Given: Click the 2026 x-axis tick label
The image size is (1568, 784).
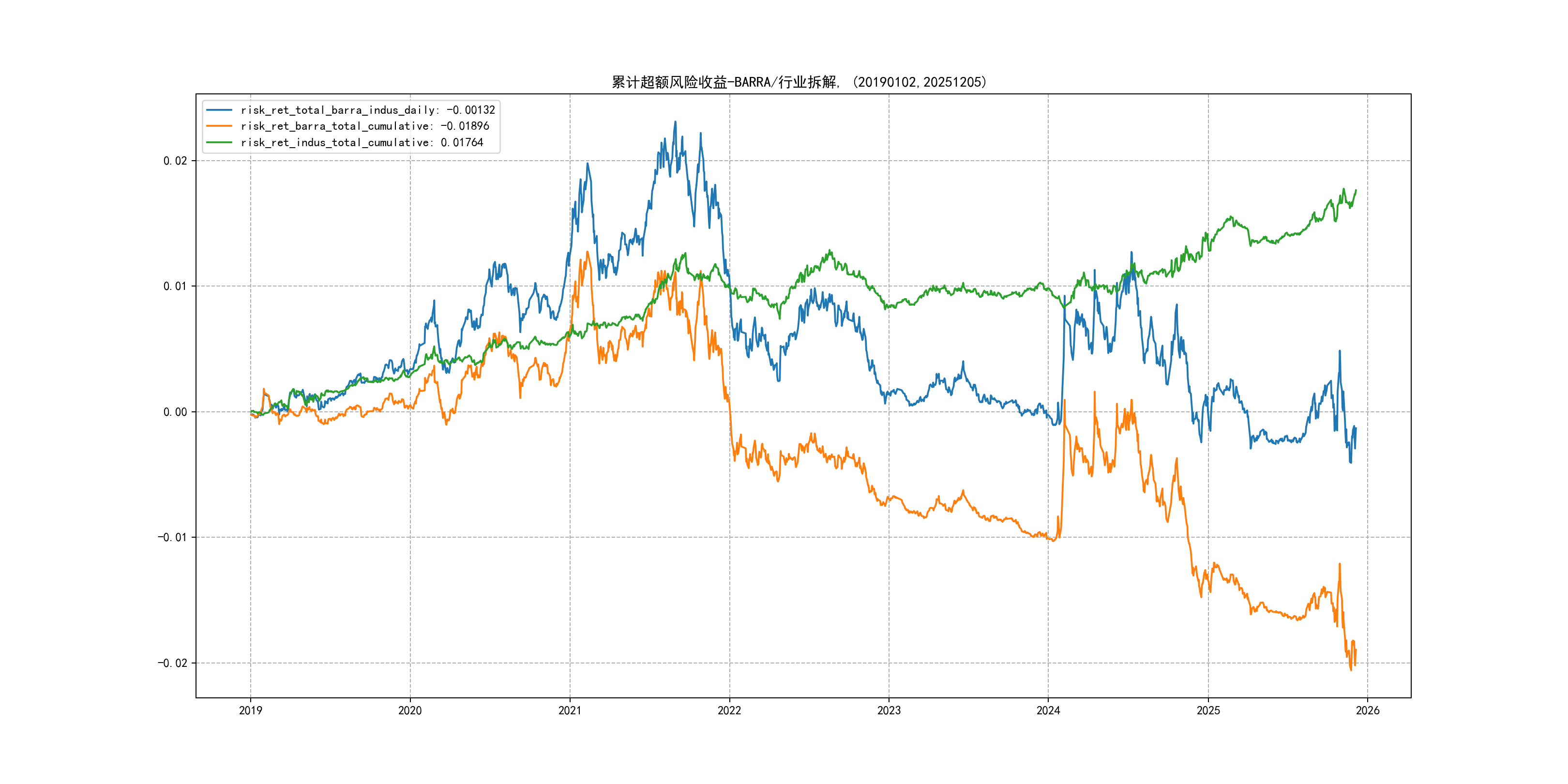Looking at the screenshot, I should (1368, 710).
